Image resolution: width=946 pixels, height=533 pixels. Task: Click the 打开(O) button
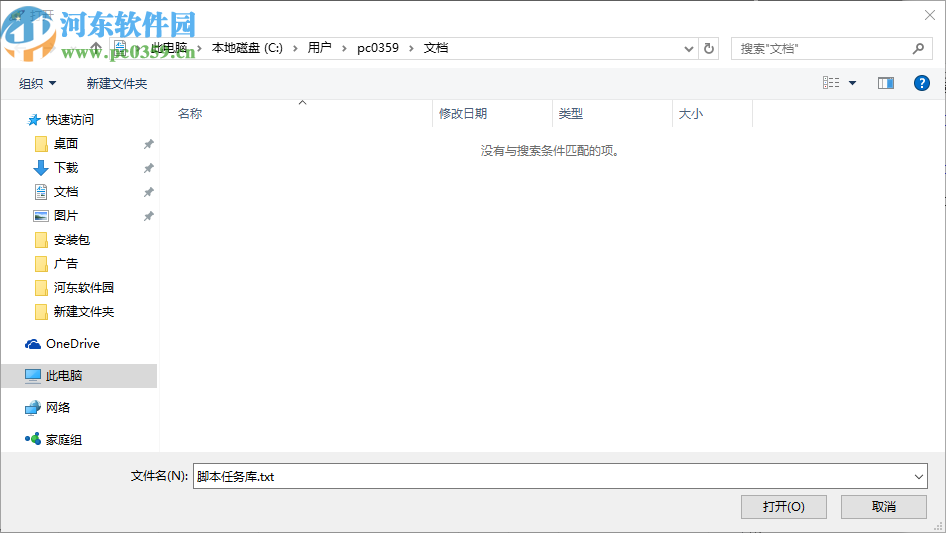[x=784, y=507]
